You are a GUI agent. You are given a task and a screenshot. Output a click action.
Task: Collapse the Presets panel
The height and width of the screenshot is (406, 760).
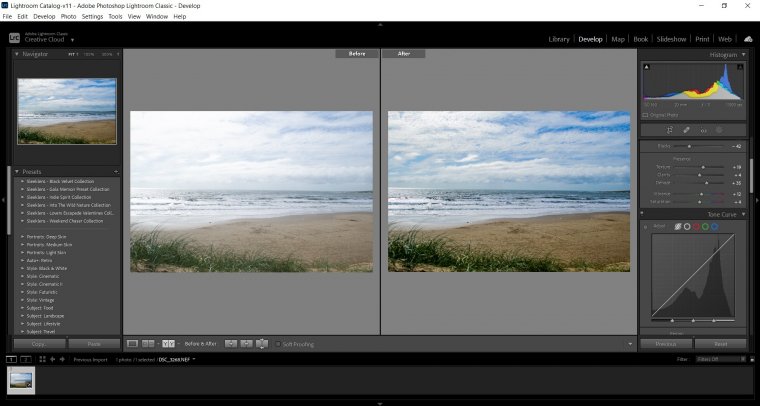click(16, 172)
